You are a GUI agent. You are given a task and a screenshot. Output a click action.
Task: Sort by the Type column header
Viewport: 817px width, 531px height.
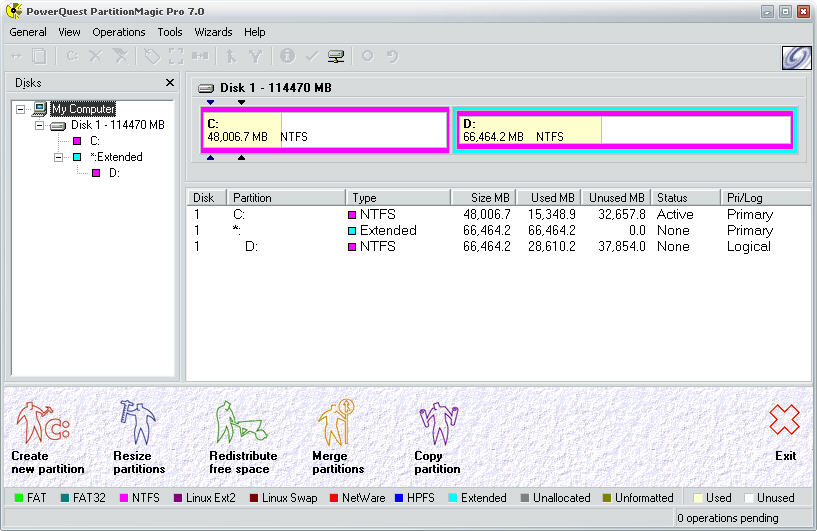(398, 198)
